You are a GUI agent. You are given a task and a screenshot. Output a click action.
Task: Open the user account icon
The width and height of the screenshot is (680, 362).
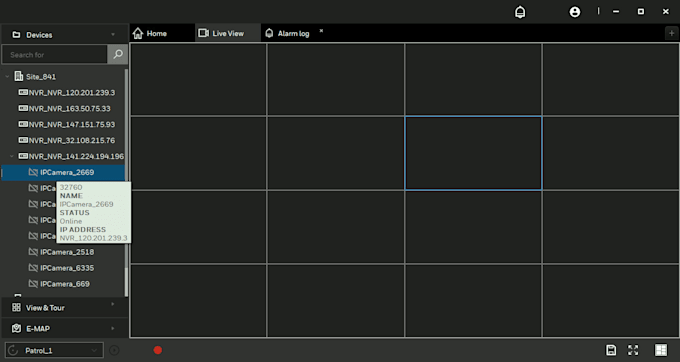(575, 12)
